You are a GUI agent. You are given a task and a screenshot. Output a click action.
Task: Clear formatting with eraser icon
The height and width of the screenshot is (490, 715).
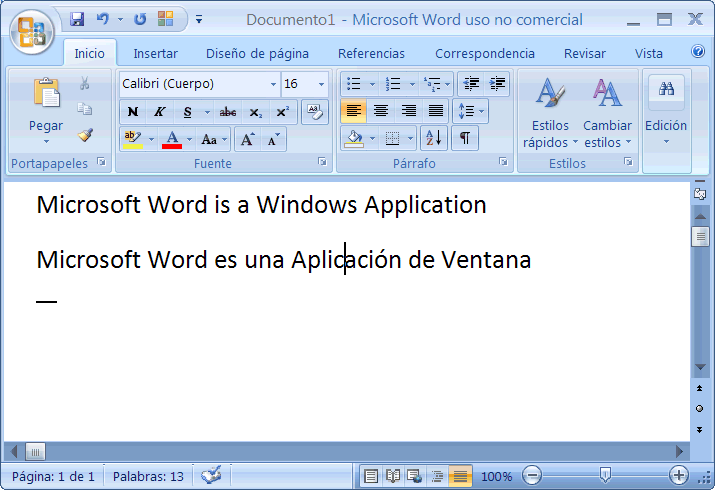315,112
